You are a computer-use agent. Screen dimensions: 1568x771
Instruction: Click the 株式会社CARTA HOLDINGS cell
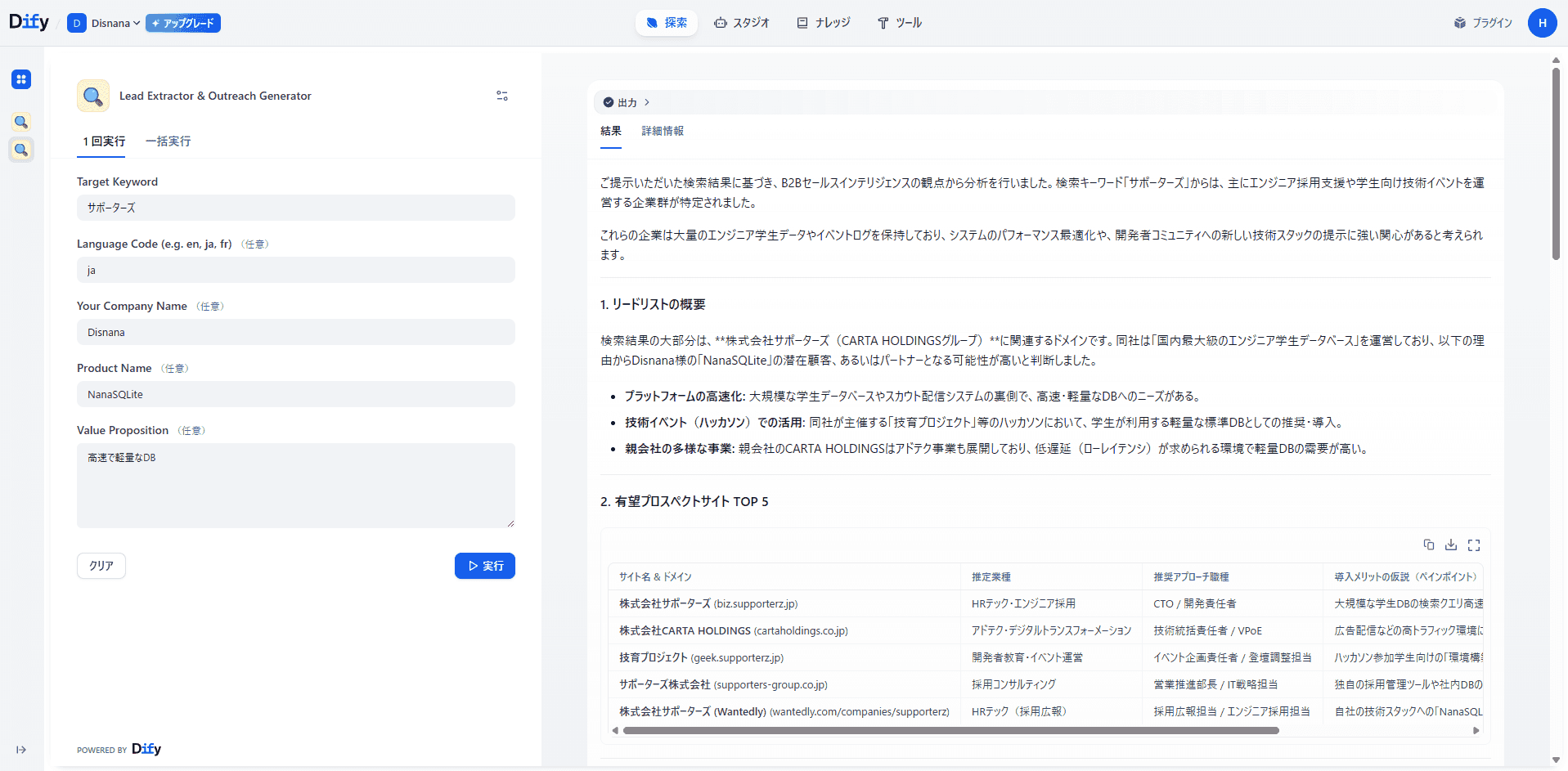[x=784, y=630]
